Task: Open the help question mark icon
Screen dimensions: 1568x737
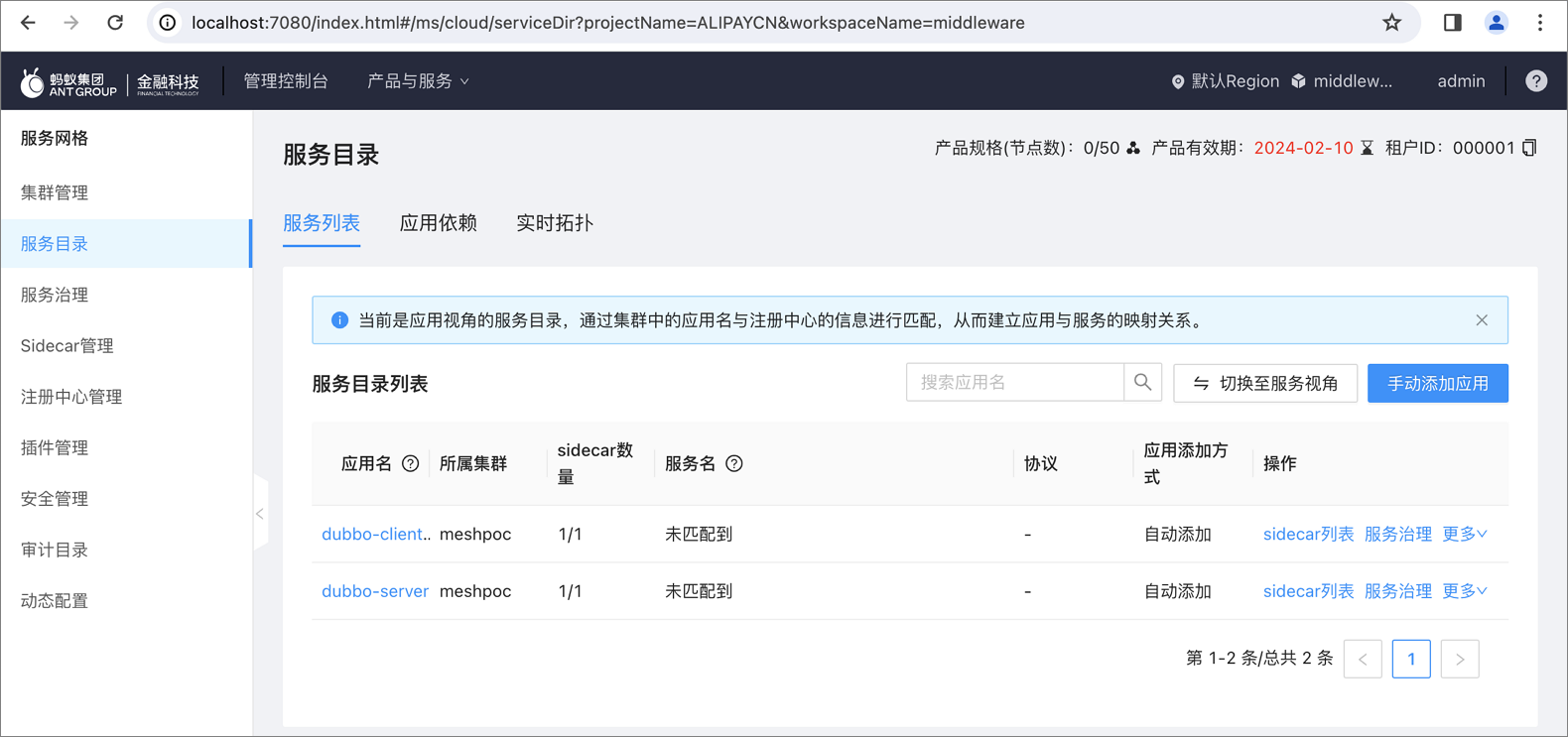Action: pos(1536,81)
